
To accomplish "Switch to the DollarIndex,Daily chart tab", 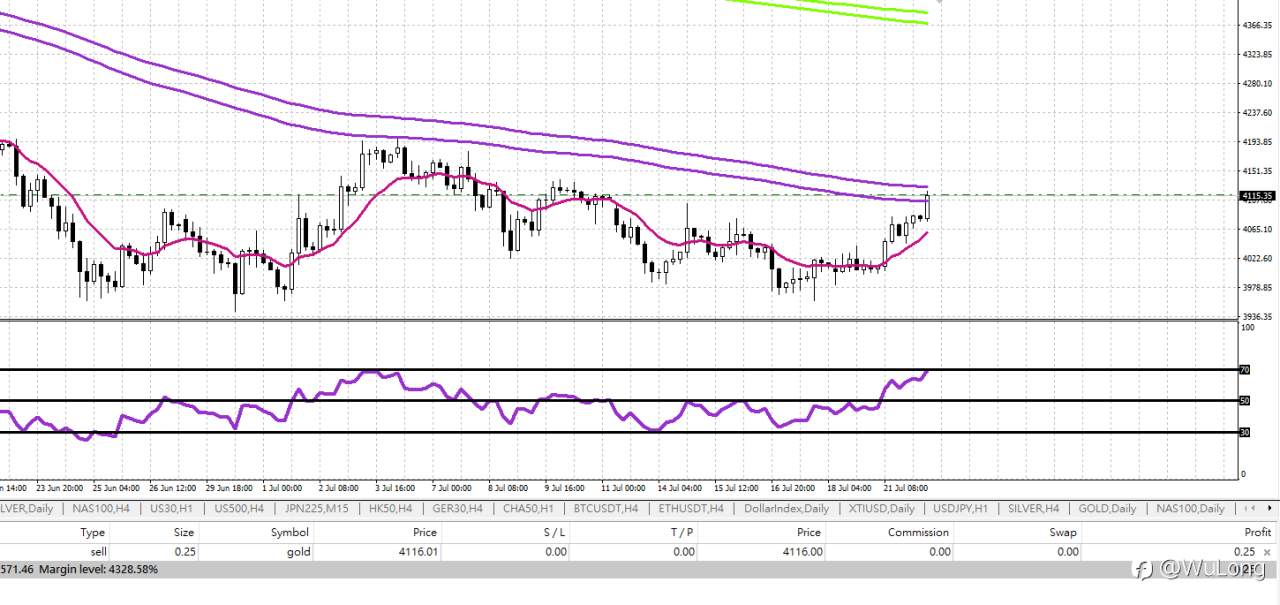I will 786,508.
